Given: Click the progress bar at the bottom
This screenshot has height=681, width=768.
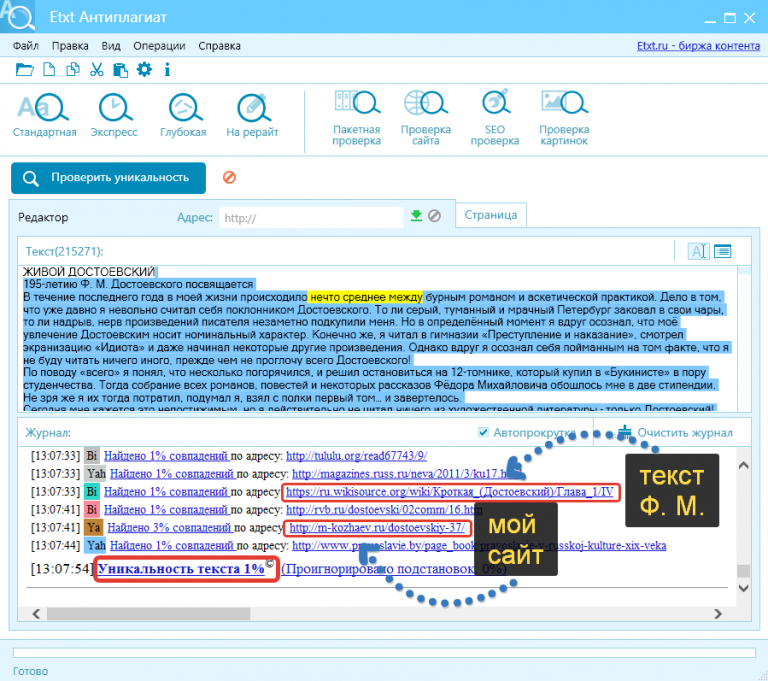Looking at the screenshot, I should click(x=384, y=653).
